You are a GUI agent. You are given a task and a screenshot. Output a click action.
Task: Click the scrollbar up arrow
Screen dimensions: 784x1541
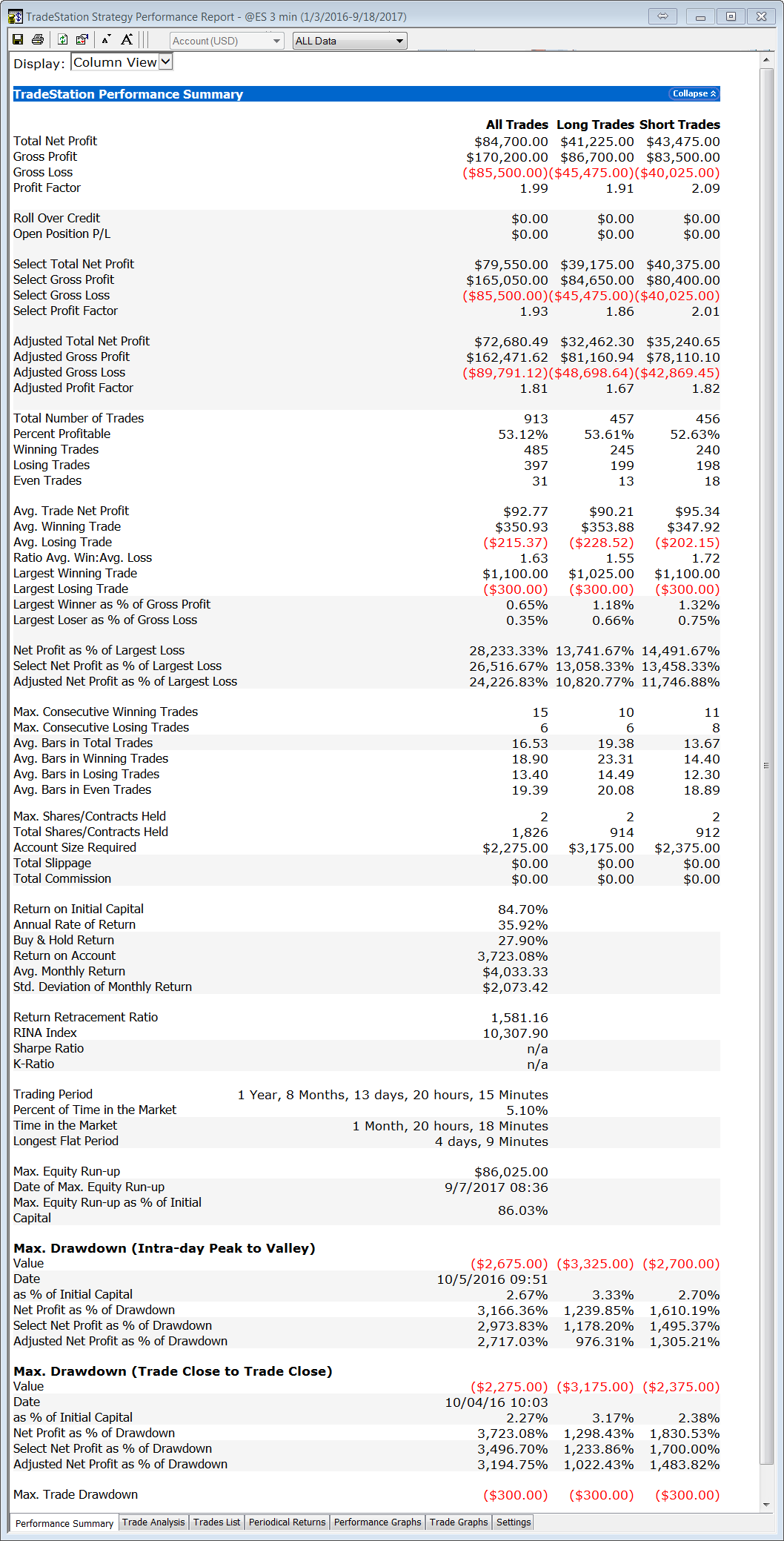coord(766,60)
